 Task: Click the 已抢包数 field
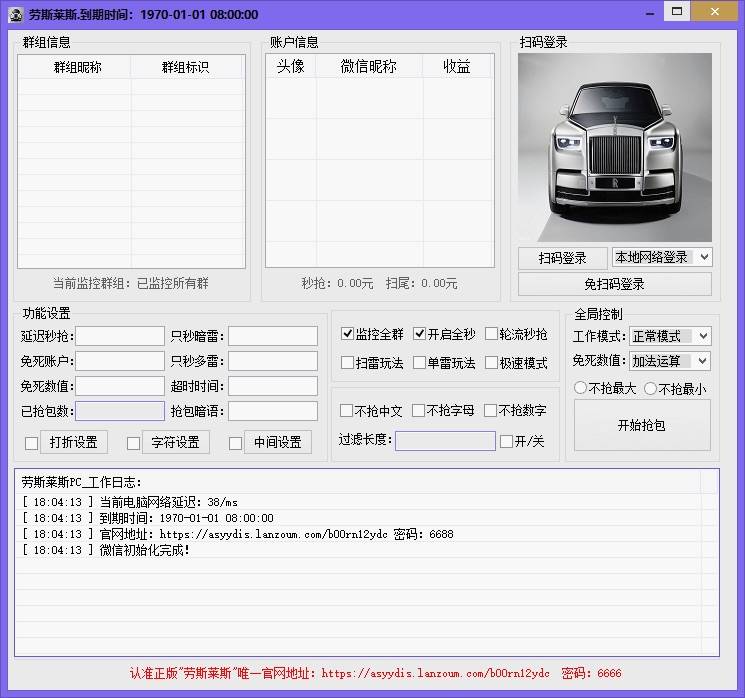tap(120, 411)
